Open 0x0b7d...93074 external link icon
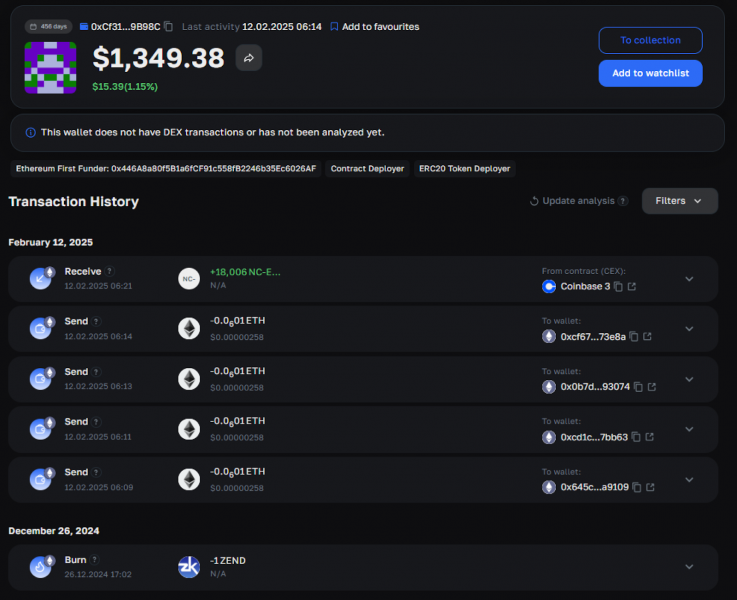Screen dimensions: 737x600 click(x=652, y=387)
